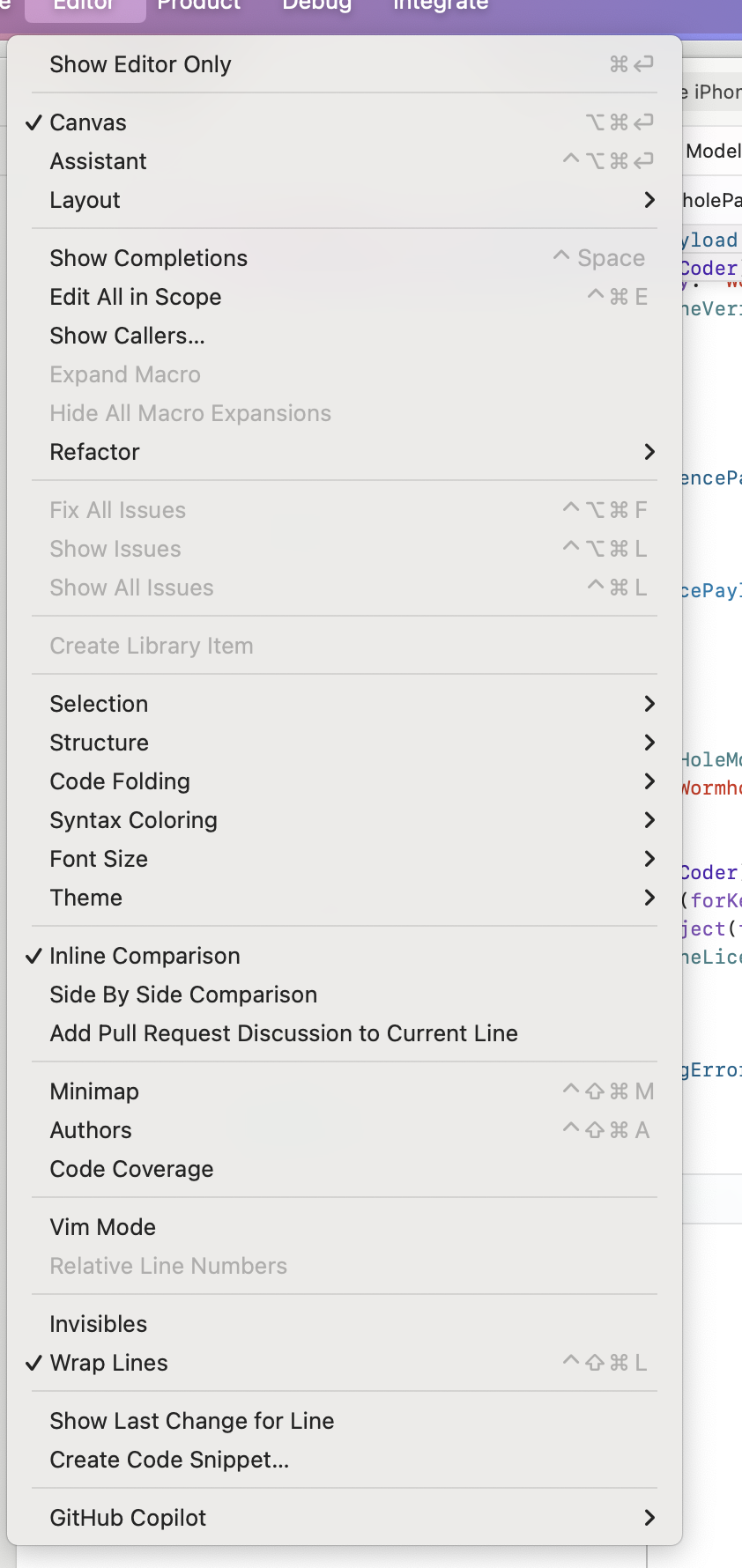Enable the Minimap
The image size is (742, 1568).
(94, 1091)
